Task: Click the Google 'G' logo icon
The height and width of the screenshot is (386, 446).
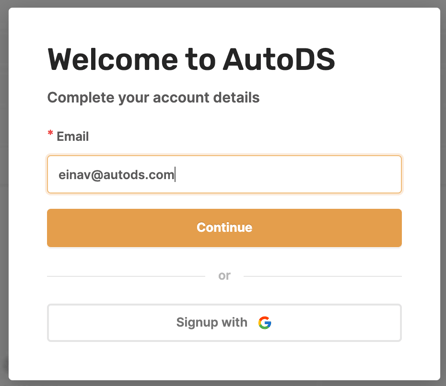Action: tap(265, 323)
